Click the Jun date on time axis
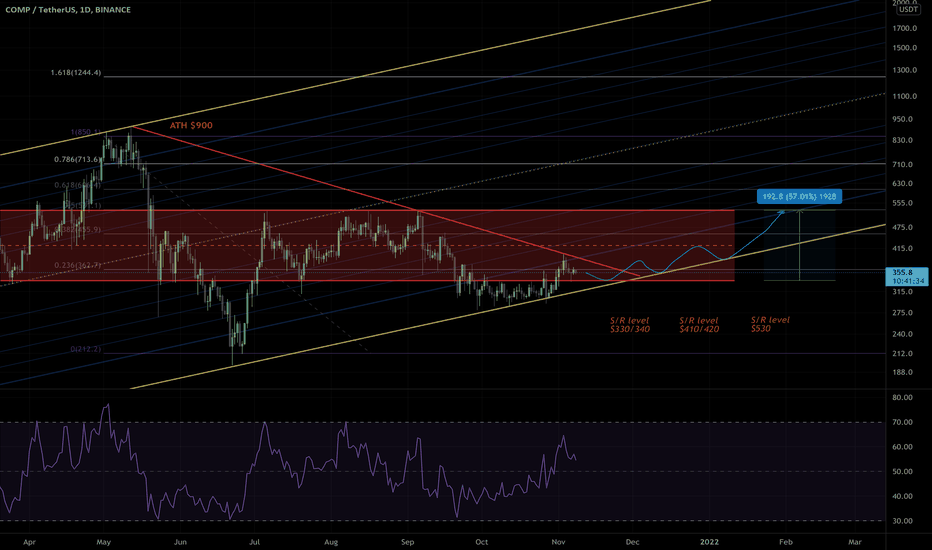Viewport: 932px width, 550px height. tap(181, 542)
